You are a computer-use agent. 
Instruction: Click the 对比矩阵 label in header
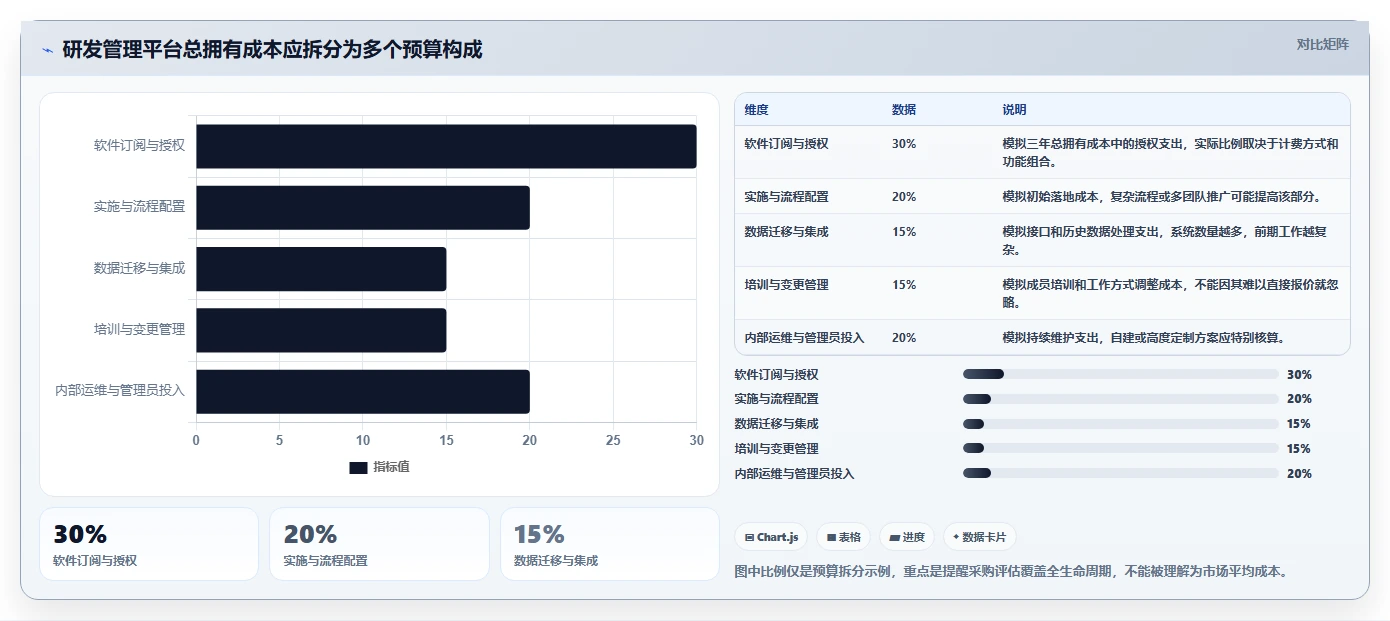[x=1322, y=44]
